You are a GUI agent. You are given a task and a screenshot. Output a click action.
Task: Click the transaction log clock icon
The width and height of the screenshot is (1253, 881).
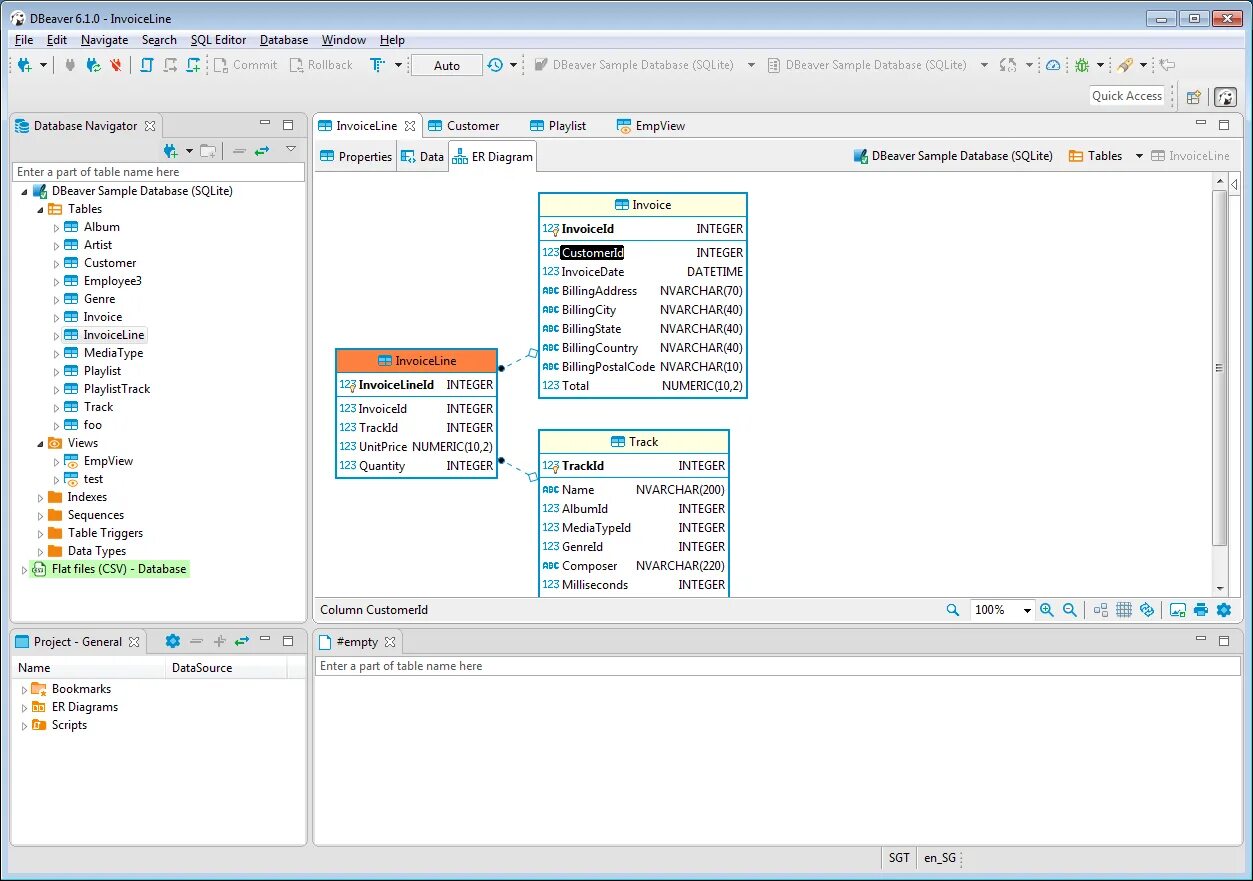point(495,65)
